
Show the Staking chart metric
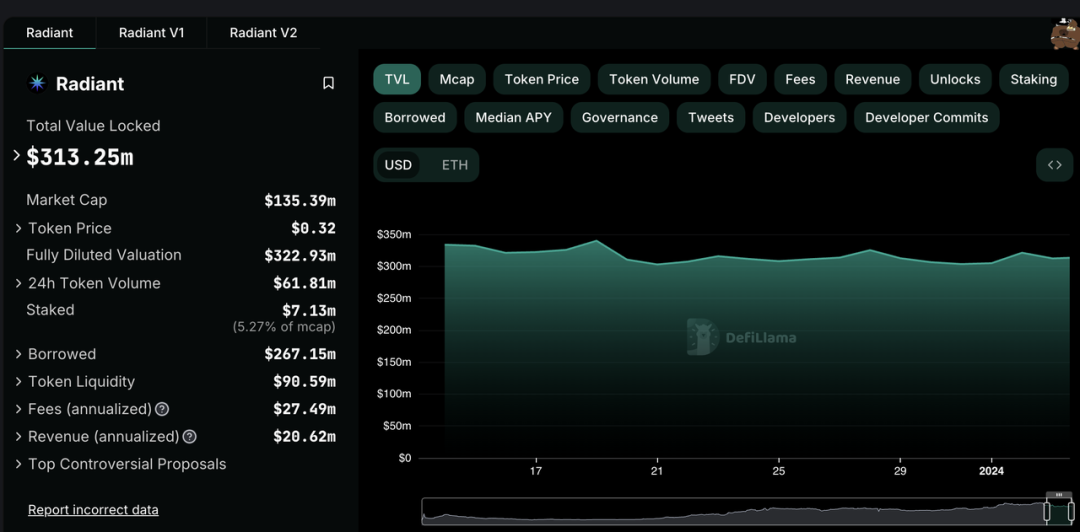[1033, 79]
